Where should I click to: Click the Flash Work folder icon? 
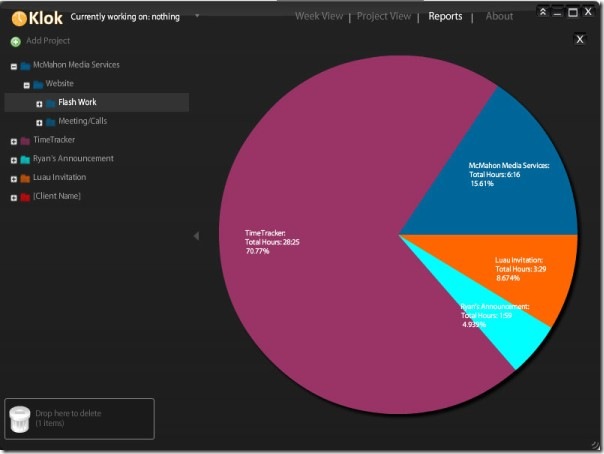click(51, 103)
